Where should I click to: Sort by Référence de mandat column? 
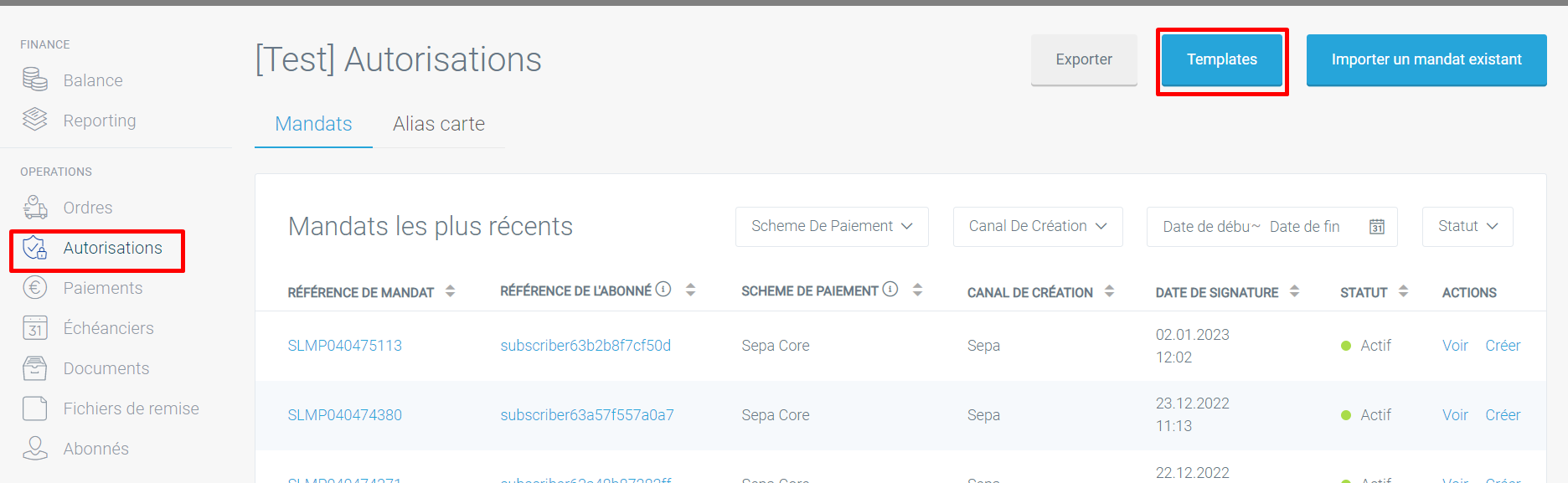point(450,290)
